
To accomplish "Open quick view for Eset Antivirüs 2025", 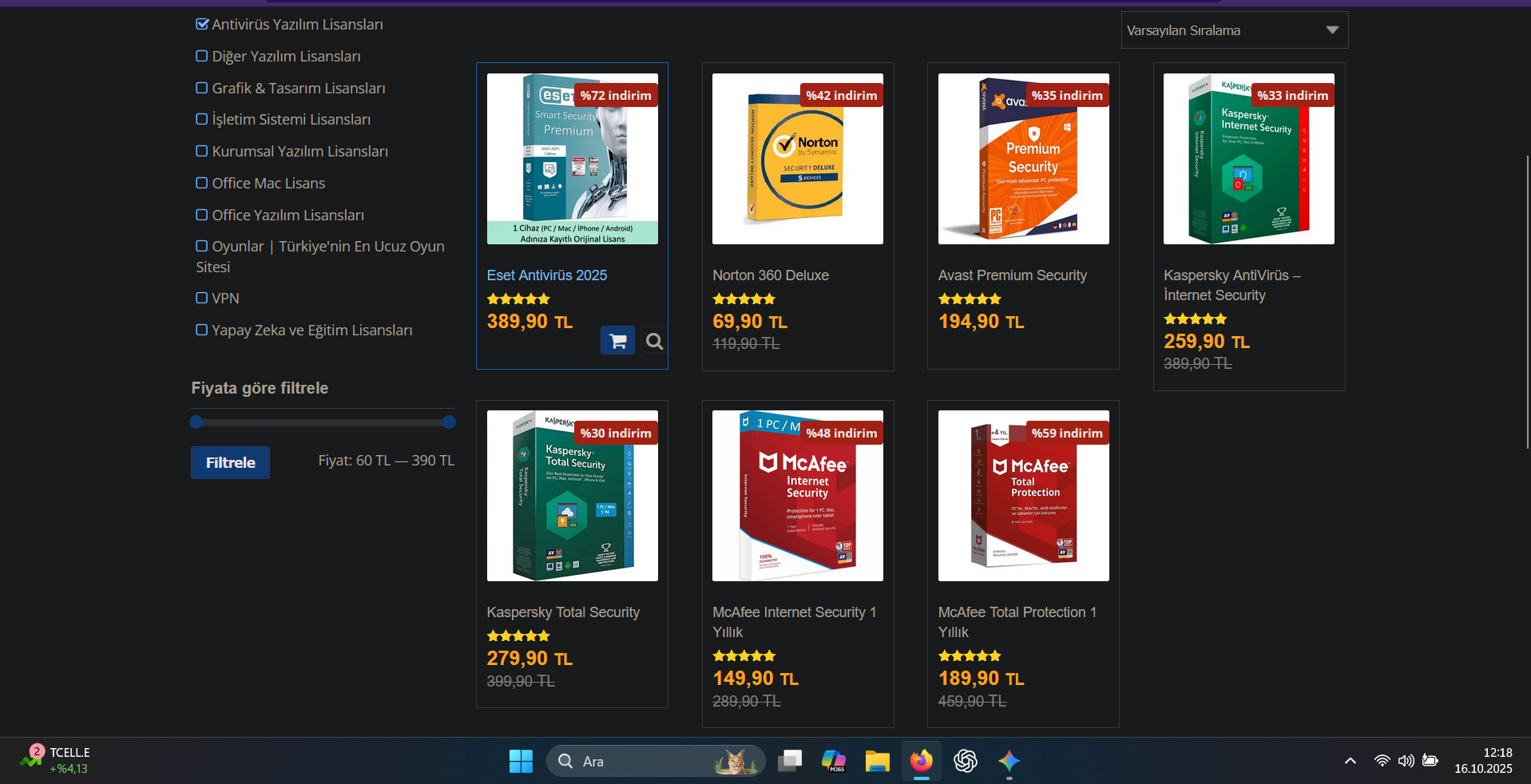I will coord(654,341).
